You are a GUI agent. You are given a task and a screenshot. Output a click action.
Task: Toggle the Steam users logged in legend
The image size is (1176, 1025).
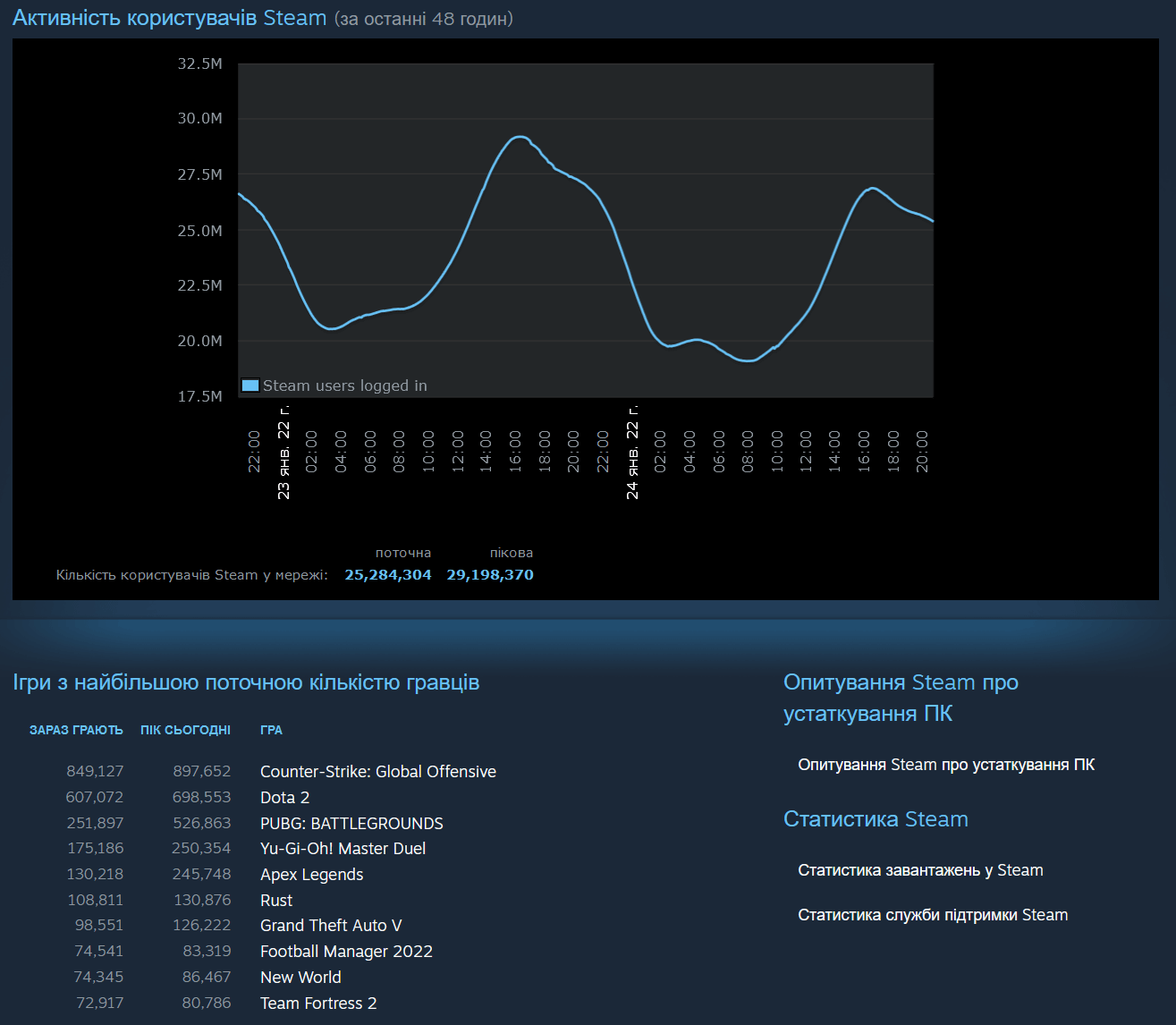tap(345, 385)
